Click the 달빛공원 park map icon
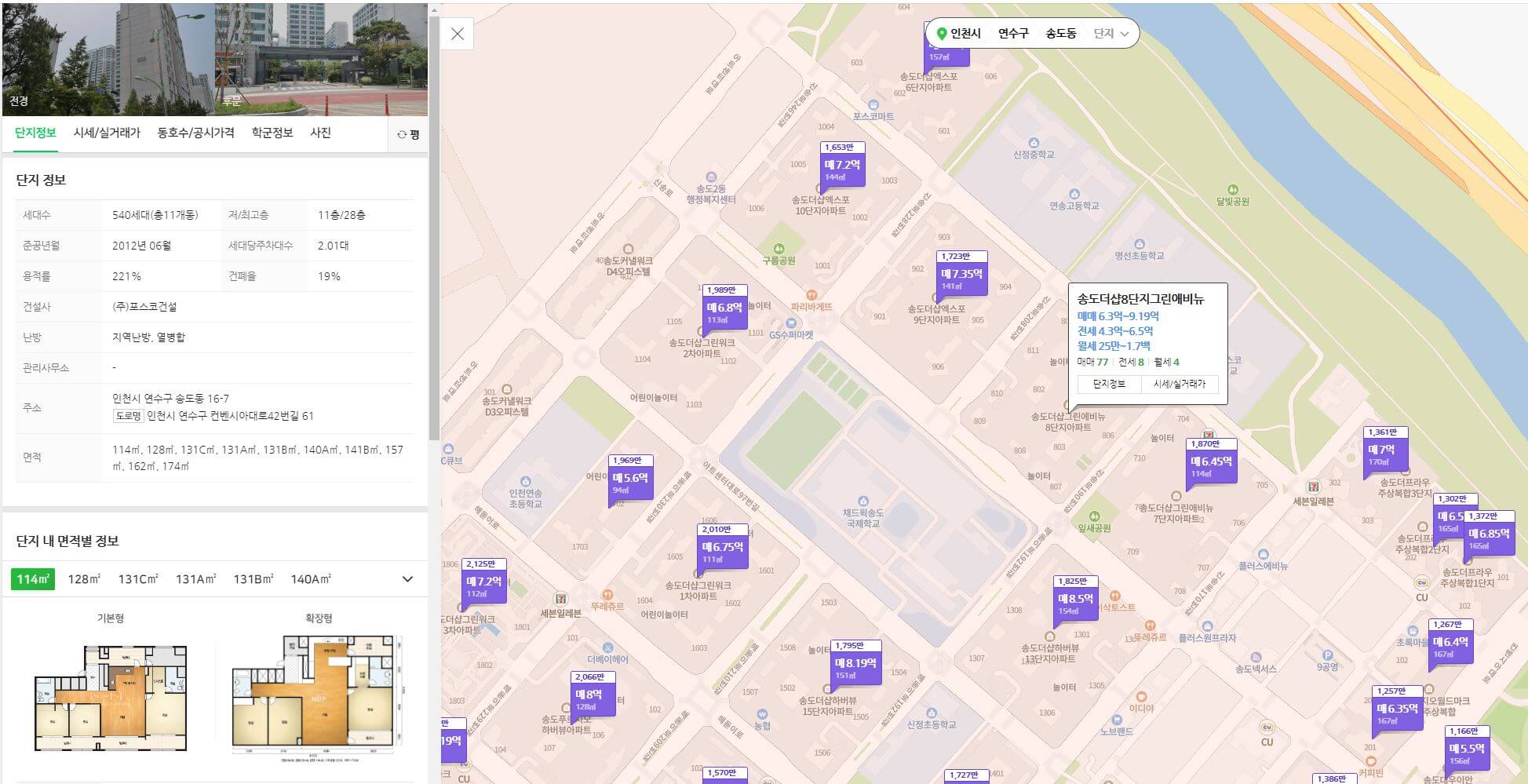The width and height of the screenshot is (1528, 784). [x=1232, y=190]
